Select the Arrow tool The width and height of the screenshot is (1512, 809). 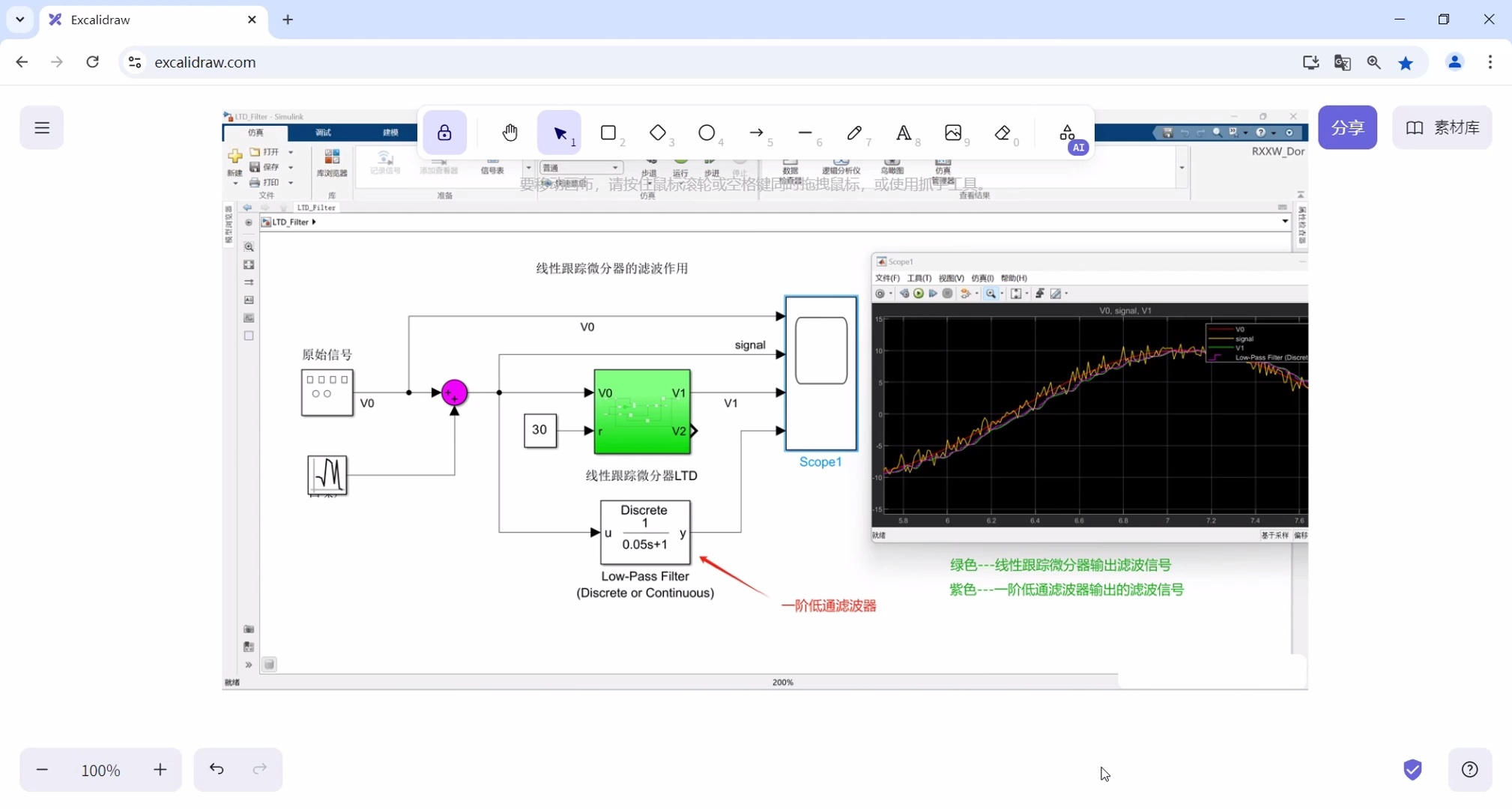point(756,133)
